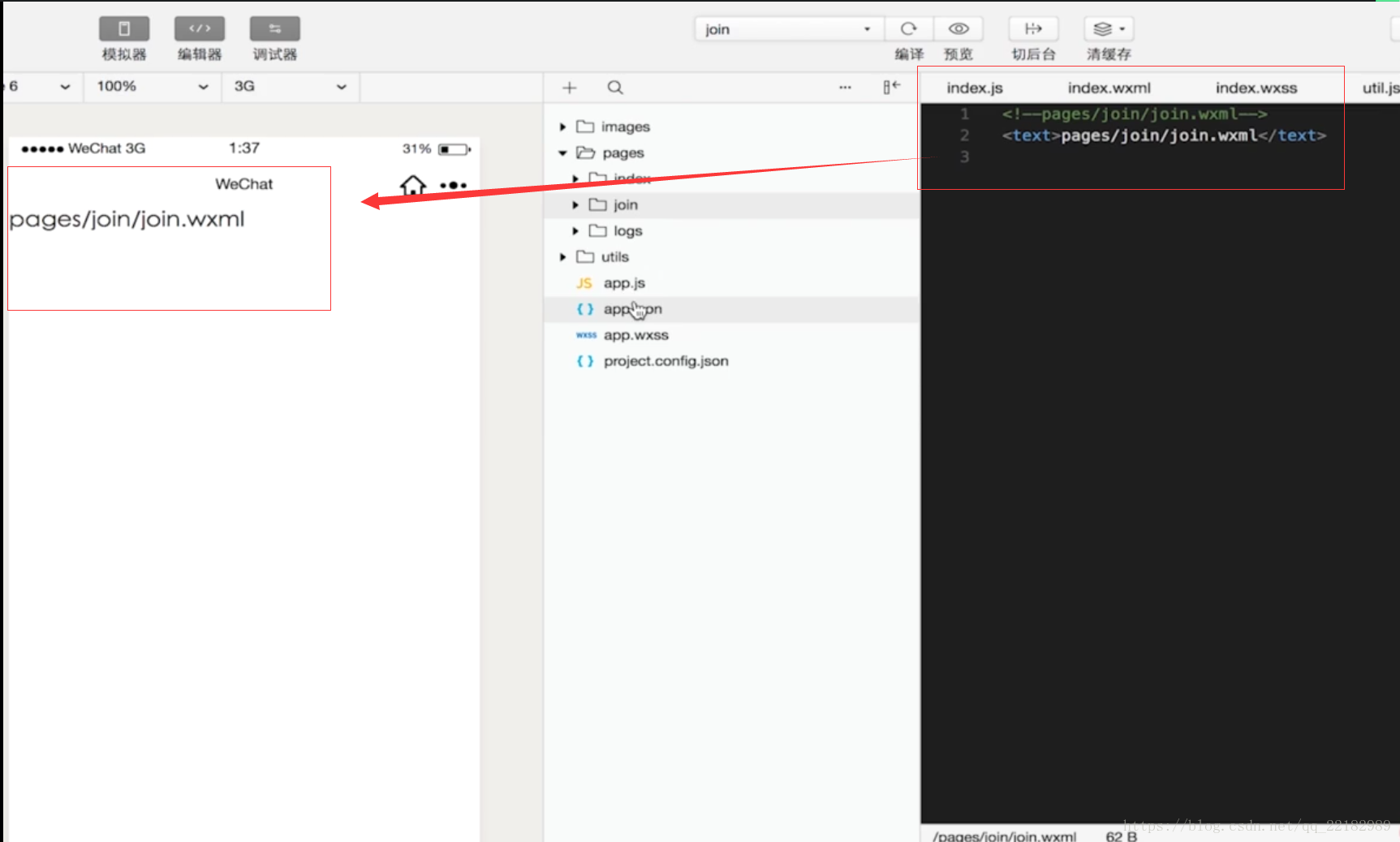Open the 100% zoom level dropdown
1400x842 pixels.
pyautogui.click(x=153, y=86)
